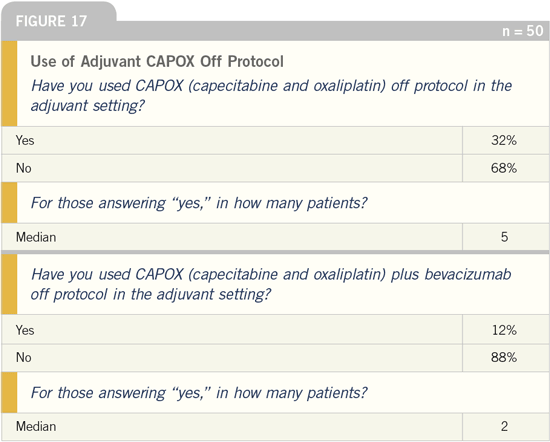Image resolution: width=550 pixels, height=442 pixels.
Task: Select the 32% value in Yes row
Action: [x=504, y=140]
